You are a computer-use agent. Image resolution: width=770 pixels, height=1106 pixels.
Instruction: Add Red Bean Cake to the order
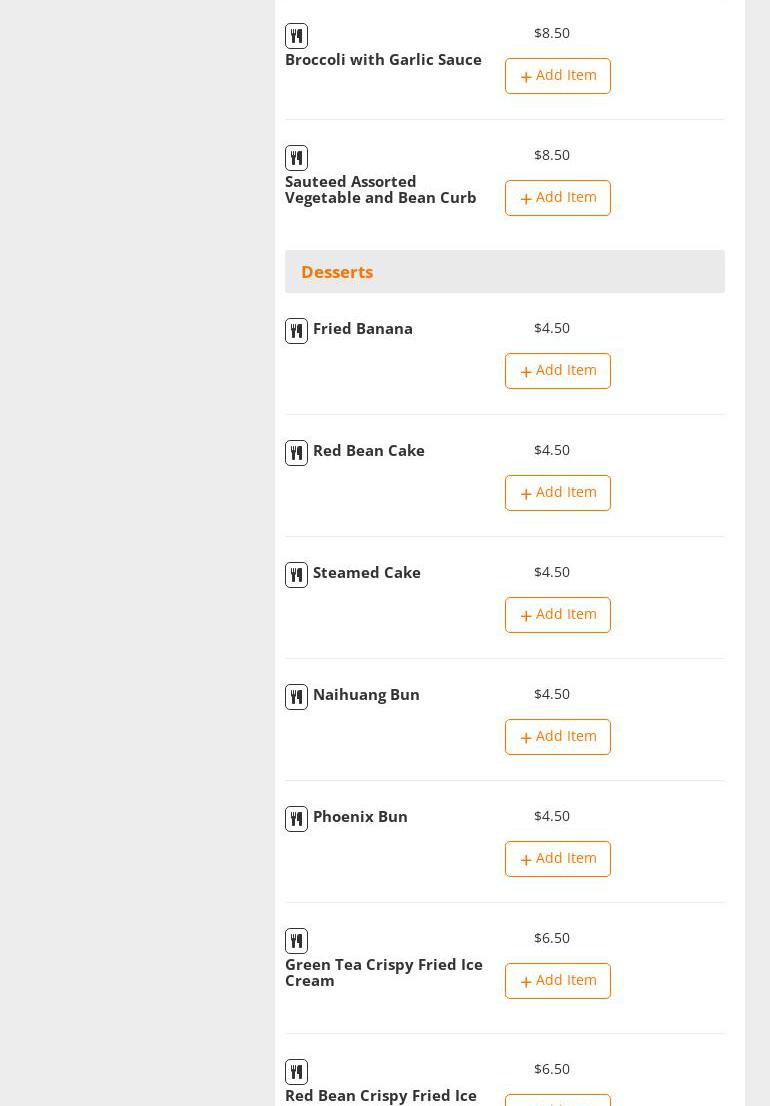pos(558,493)
